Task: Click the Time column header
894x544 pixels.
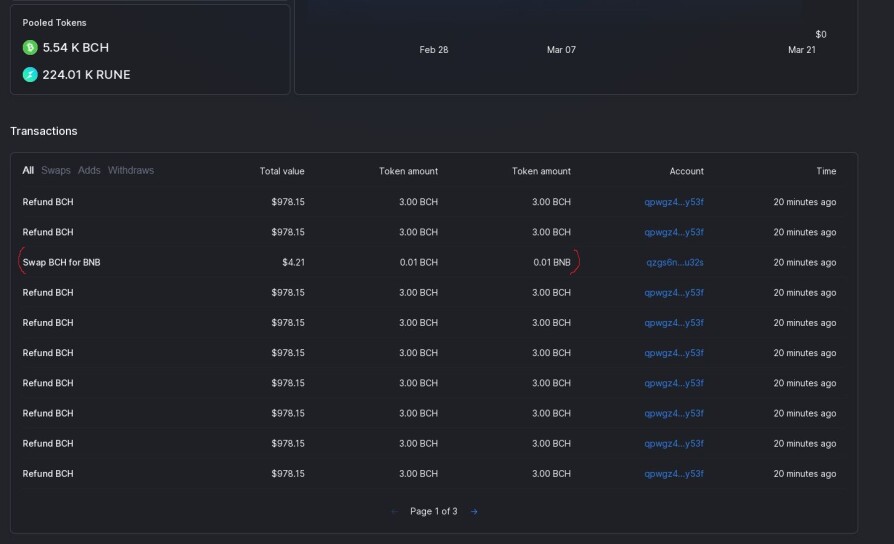Action: [826, 171]
